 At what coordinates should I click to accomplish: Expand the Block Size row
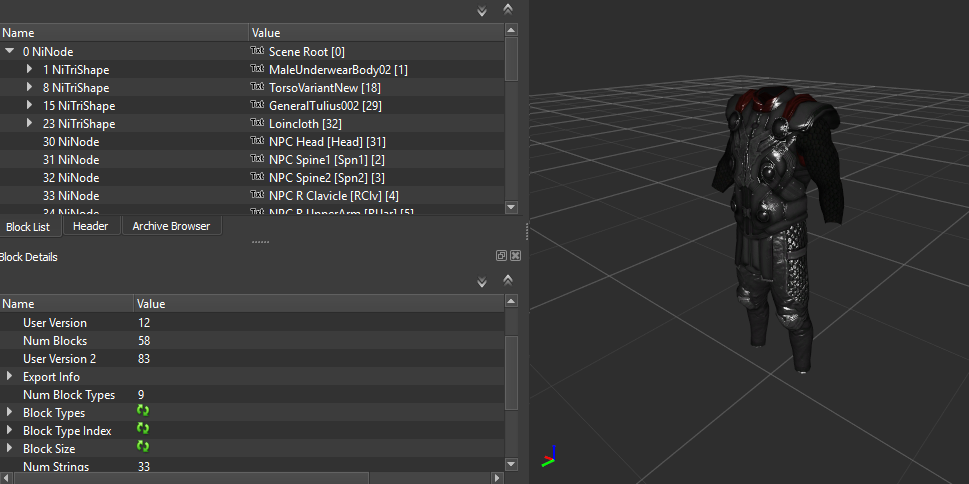pos(9,448)
